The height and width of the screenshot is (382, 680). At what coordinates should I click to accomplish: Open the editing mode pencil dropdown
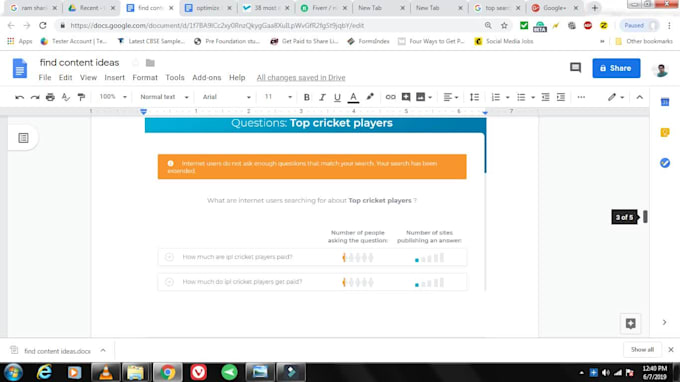click(615, 97)
